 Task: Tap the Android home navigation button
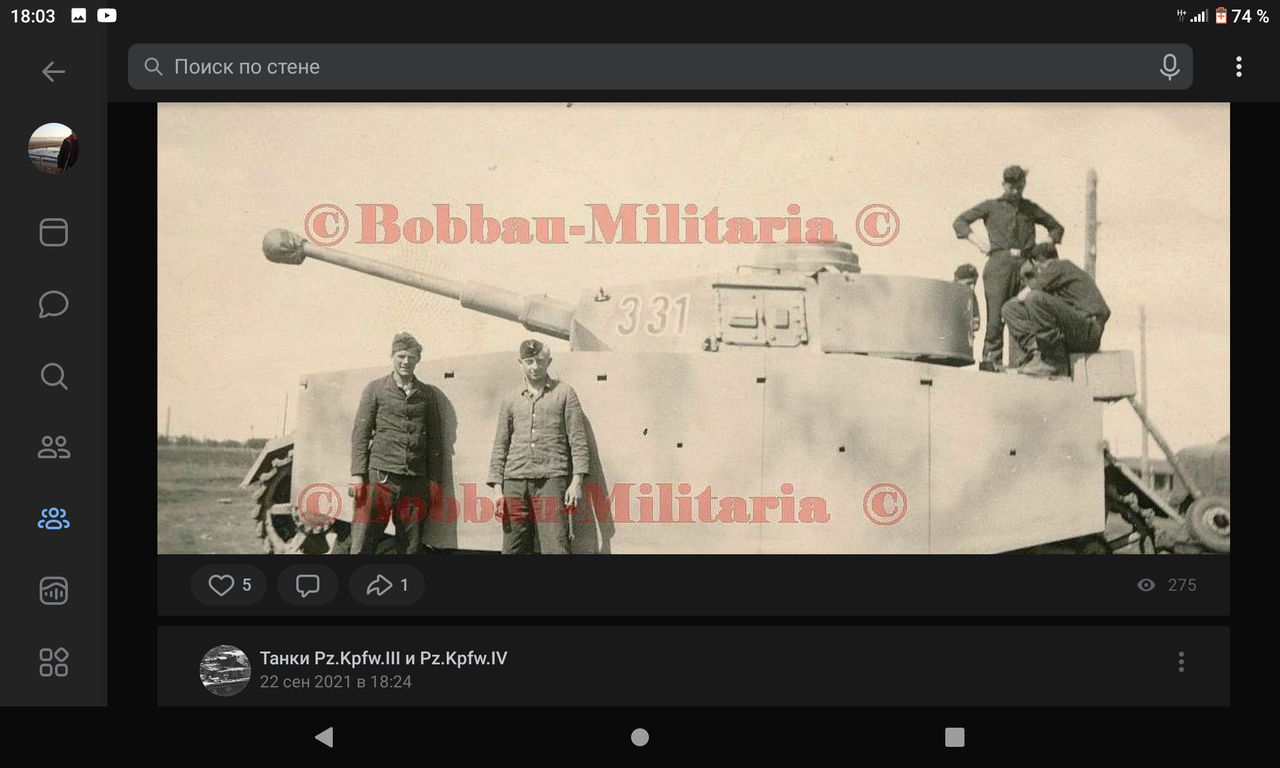(x=640, y=737)
